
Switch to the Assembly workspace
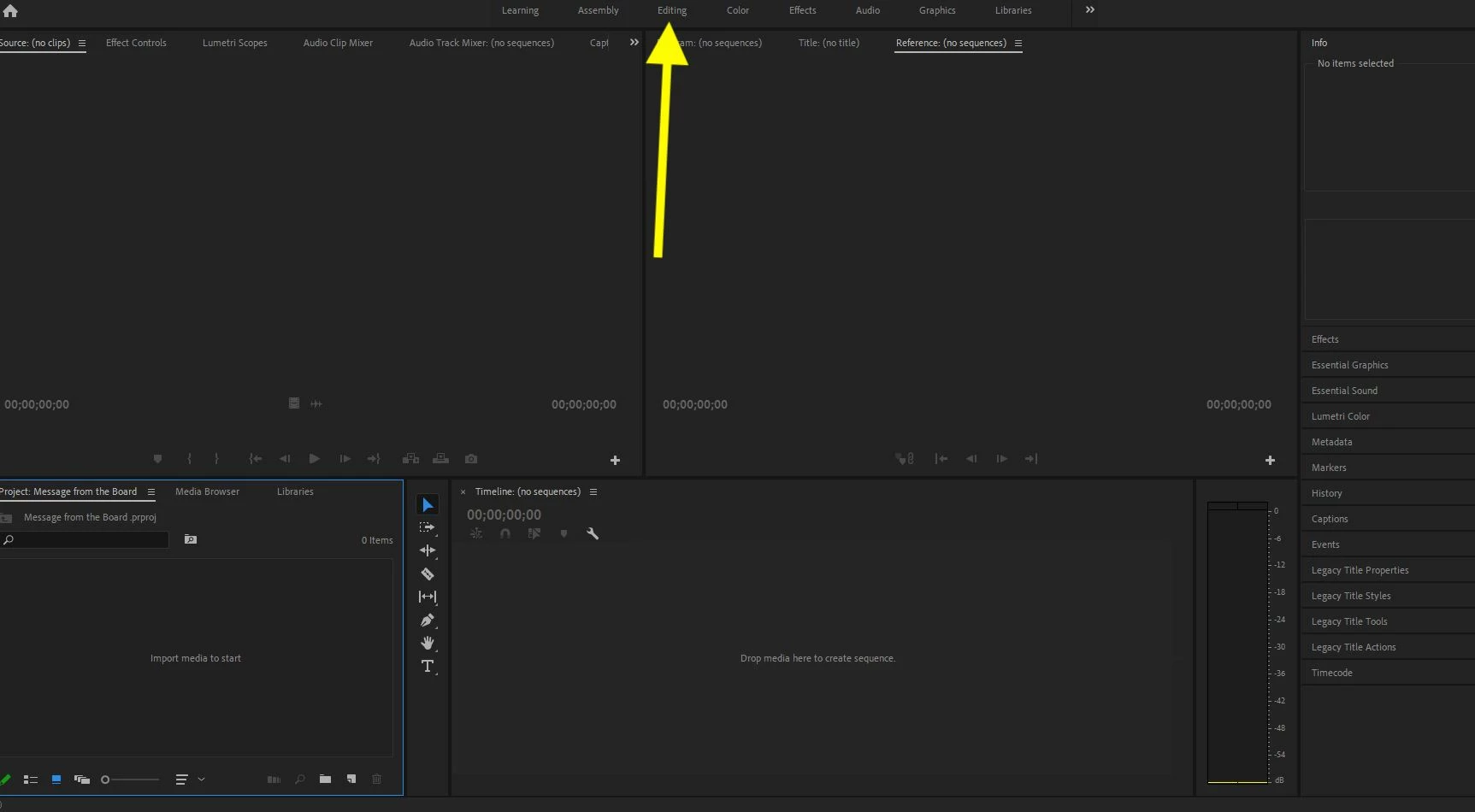pyautogui.click(x=598, y=10)
